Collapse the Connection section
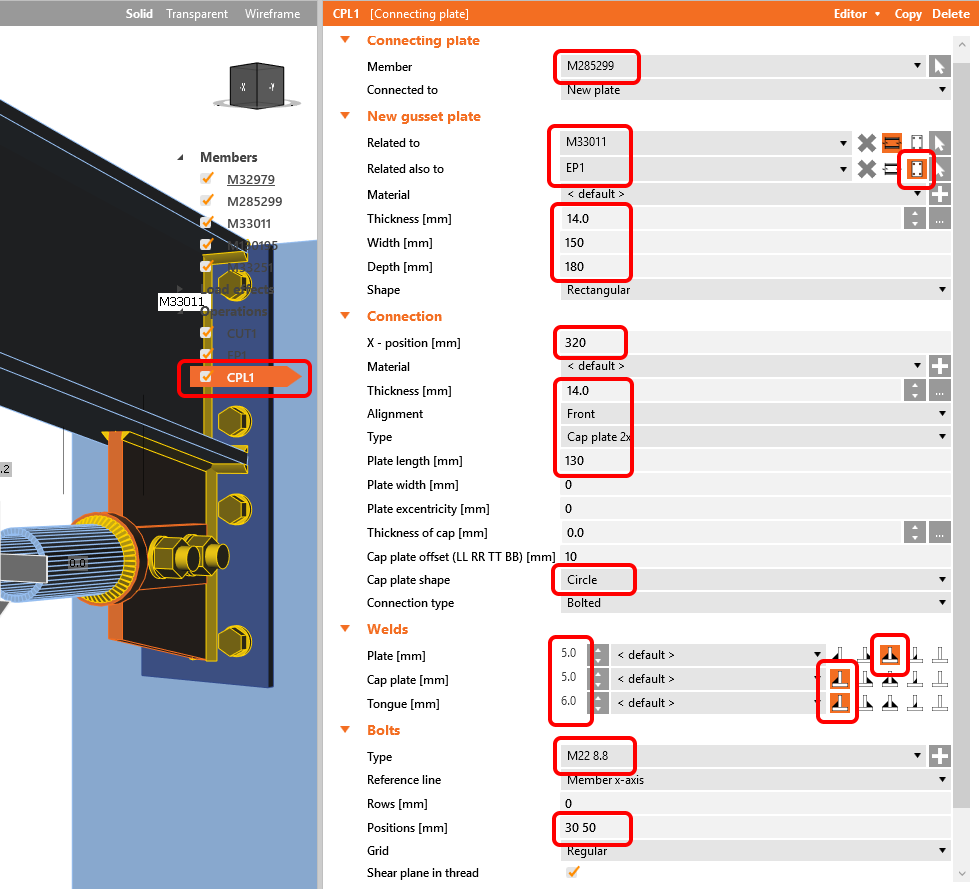Viewport: 979px width, 889px height. (x=345, y=315)
